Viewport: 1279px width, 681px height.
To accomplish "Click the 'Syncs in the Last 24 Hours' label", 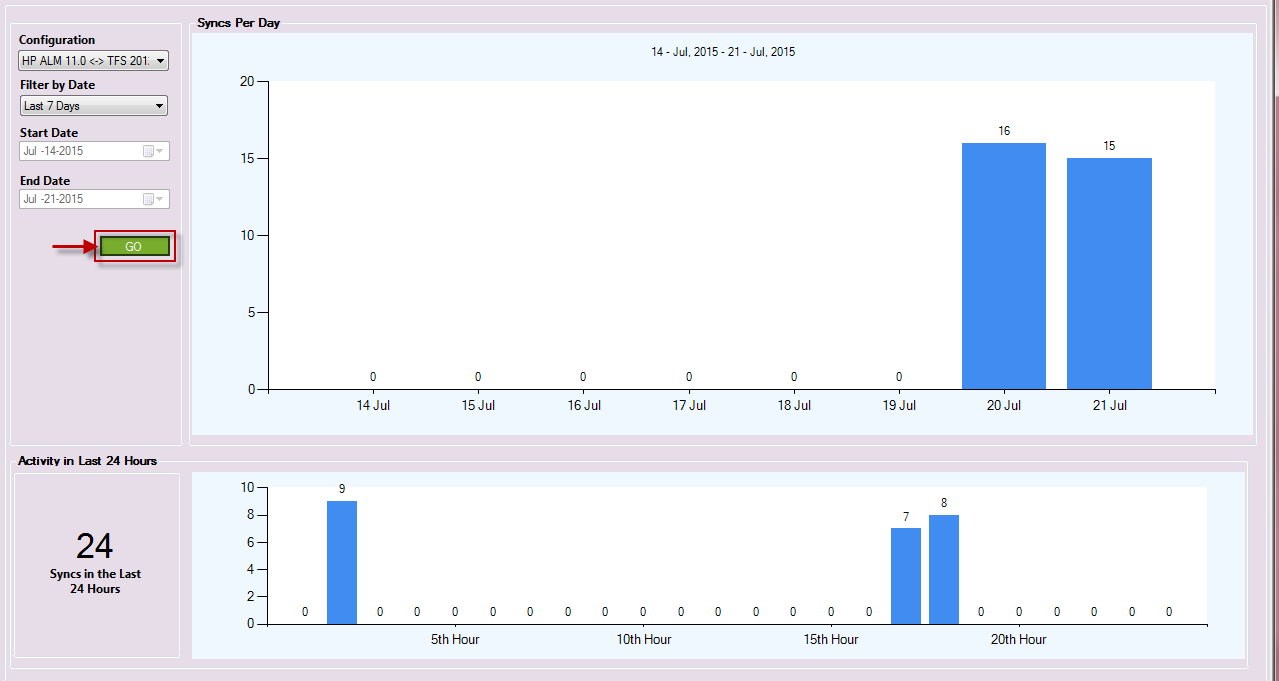I will tap(95, 581).
